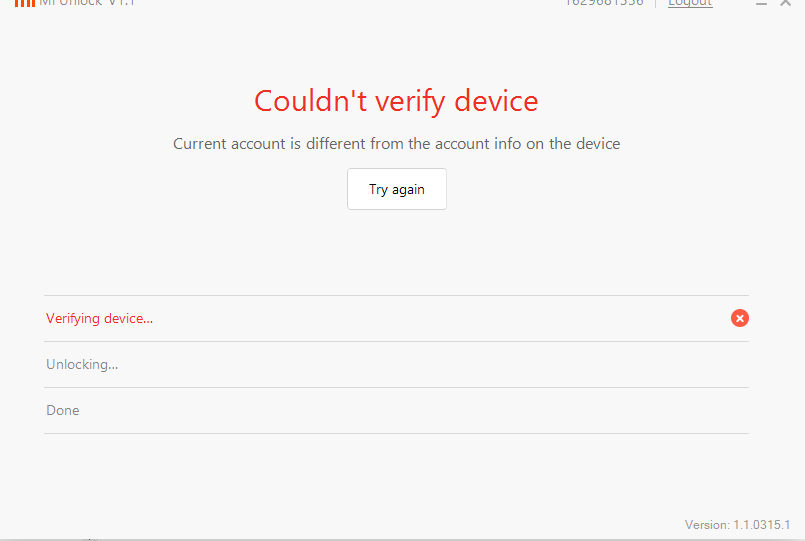Image resolution: width=805 pixels, height=541 pixels.
Task: Click the "Couldn't verify device" heading
Action: tap(396, 101)
